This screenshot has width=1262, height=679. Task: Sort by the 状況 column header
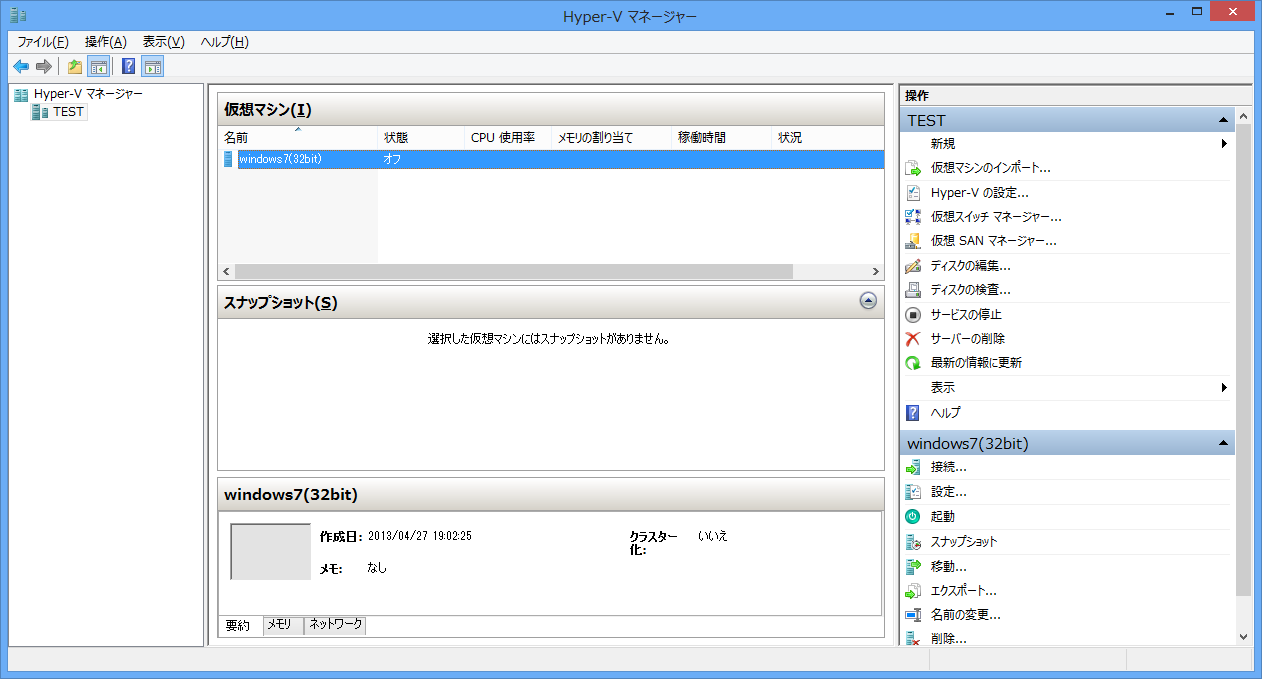(828, 137)
